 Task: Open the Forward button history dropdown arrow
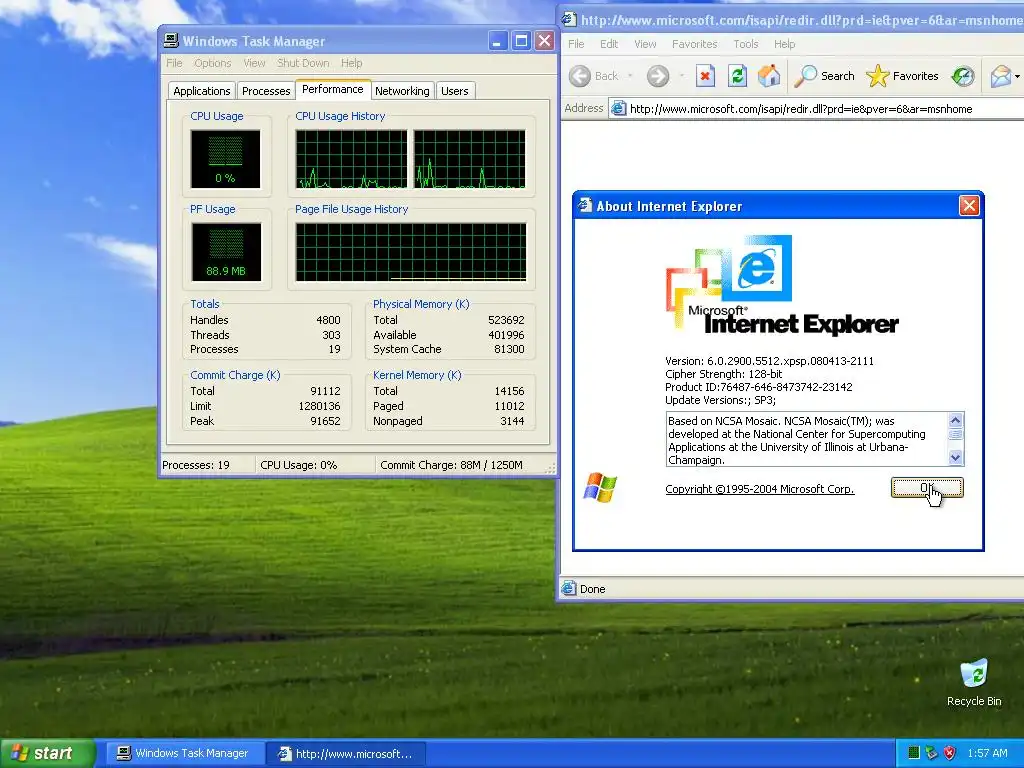(x=681, y=76)
